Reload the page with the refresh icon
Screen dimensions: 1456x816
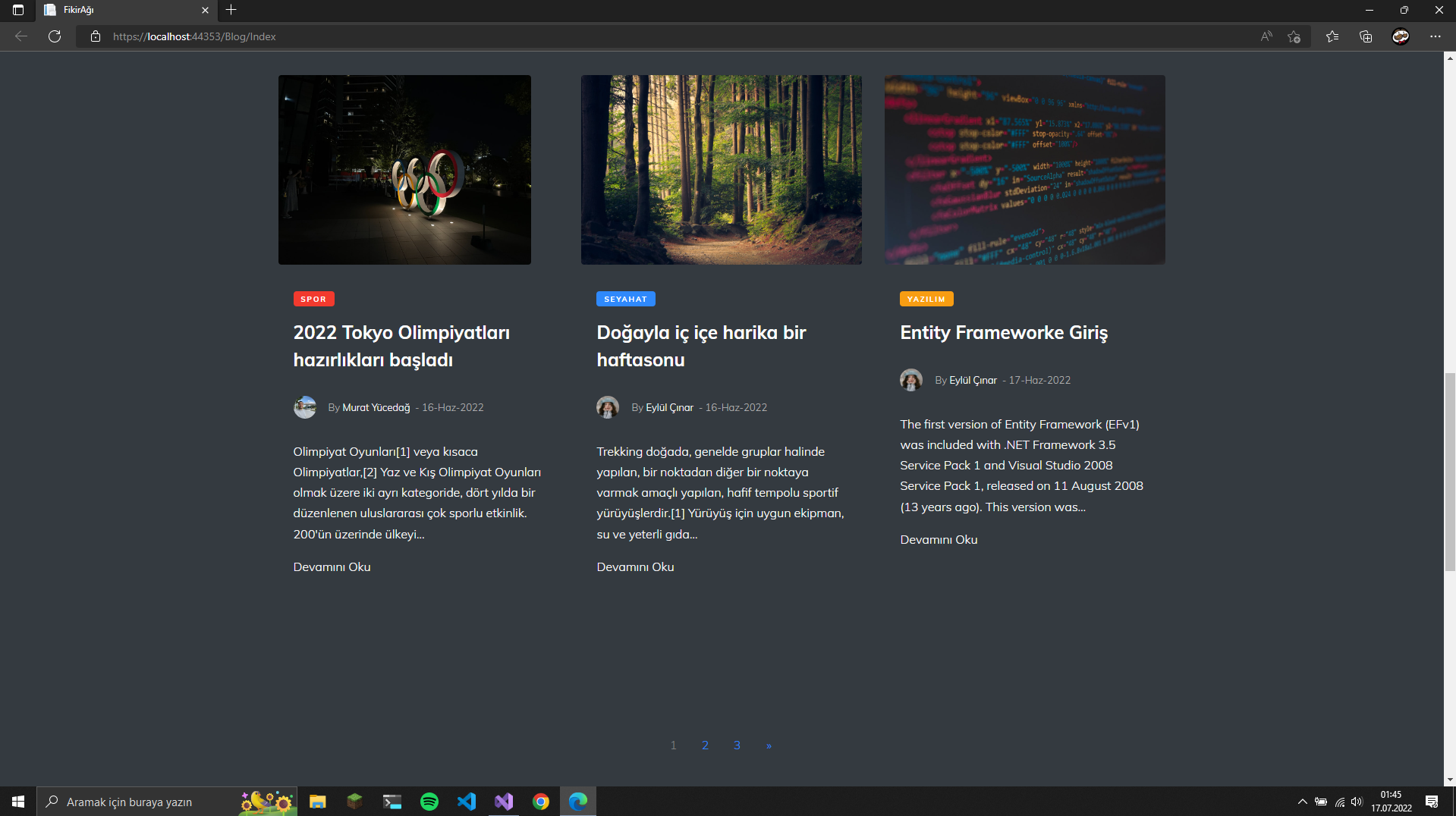pos(55,36)
